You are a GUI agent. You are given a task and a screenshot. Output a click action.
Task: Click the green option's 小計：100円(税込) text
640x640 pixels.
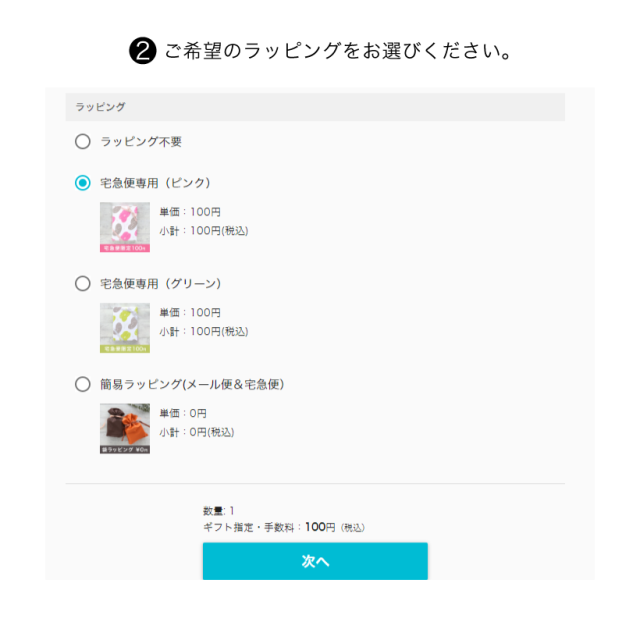(204, 331)
